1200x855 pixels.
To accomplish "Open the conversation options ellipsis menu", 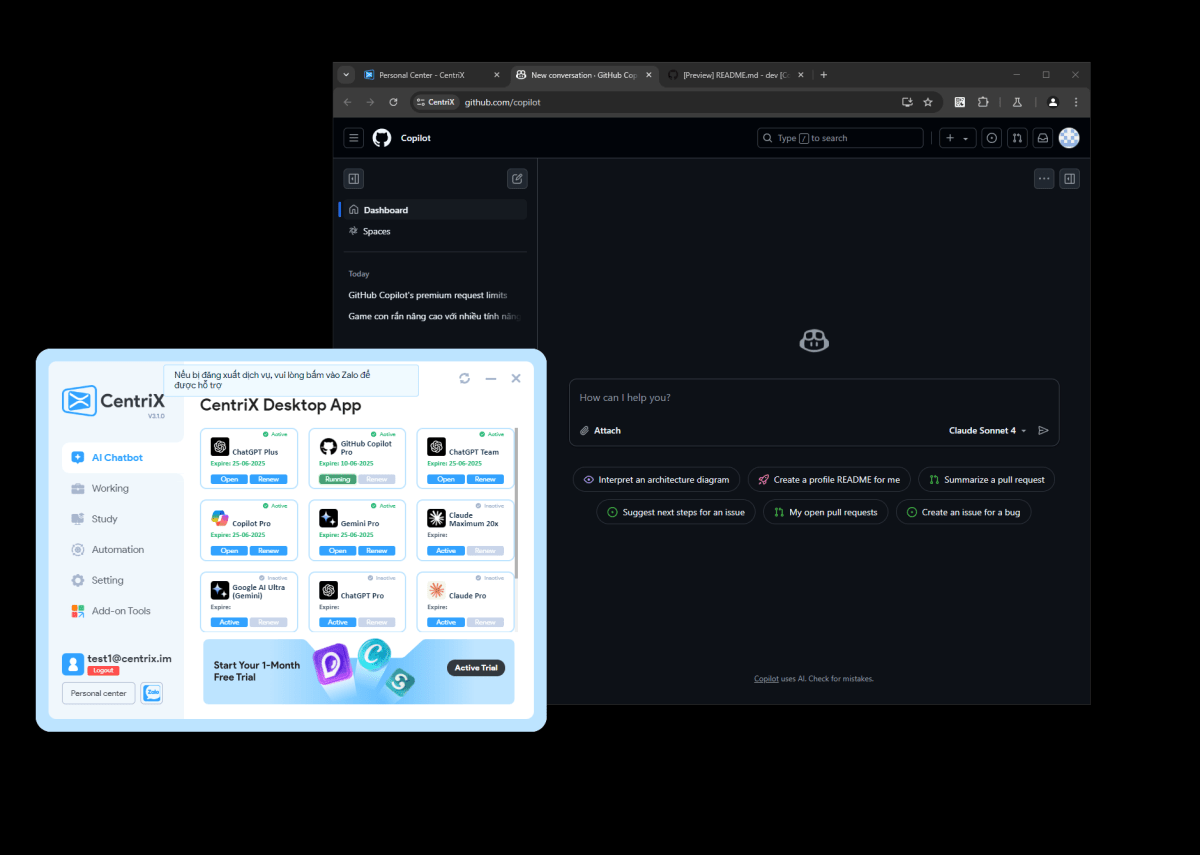I will 1044,178.
